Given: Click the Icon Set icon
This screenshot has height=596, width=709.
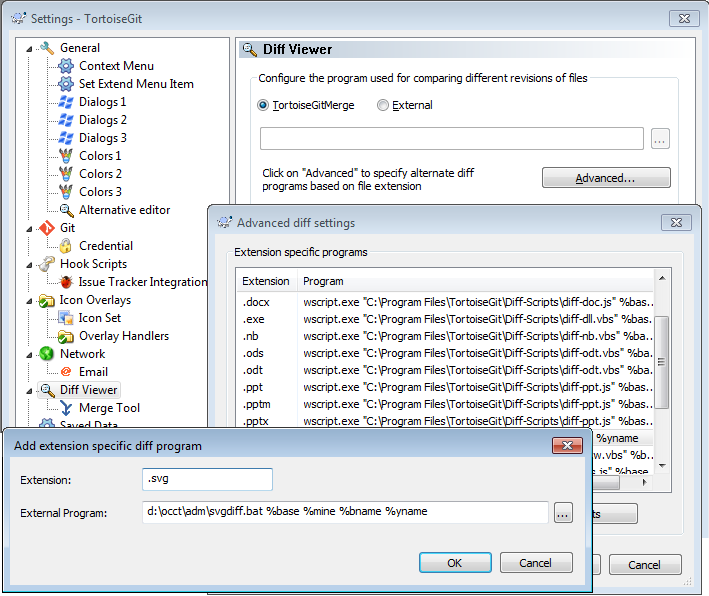Looking at the screenshot, I should click(66, 318).
